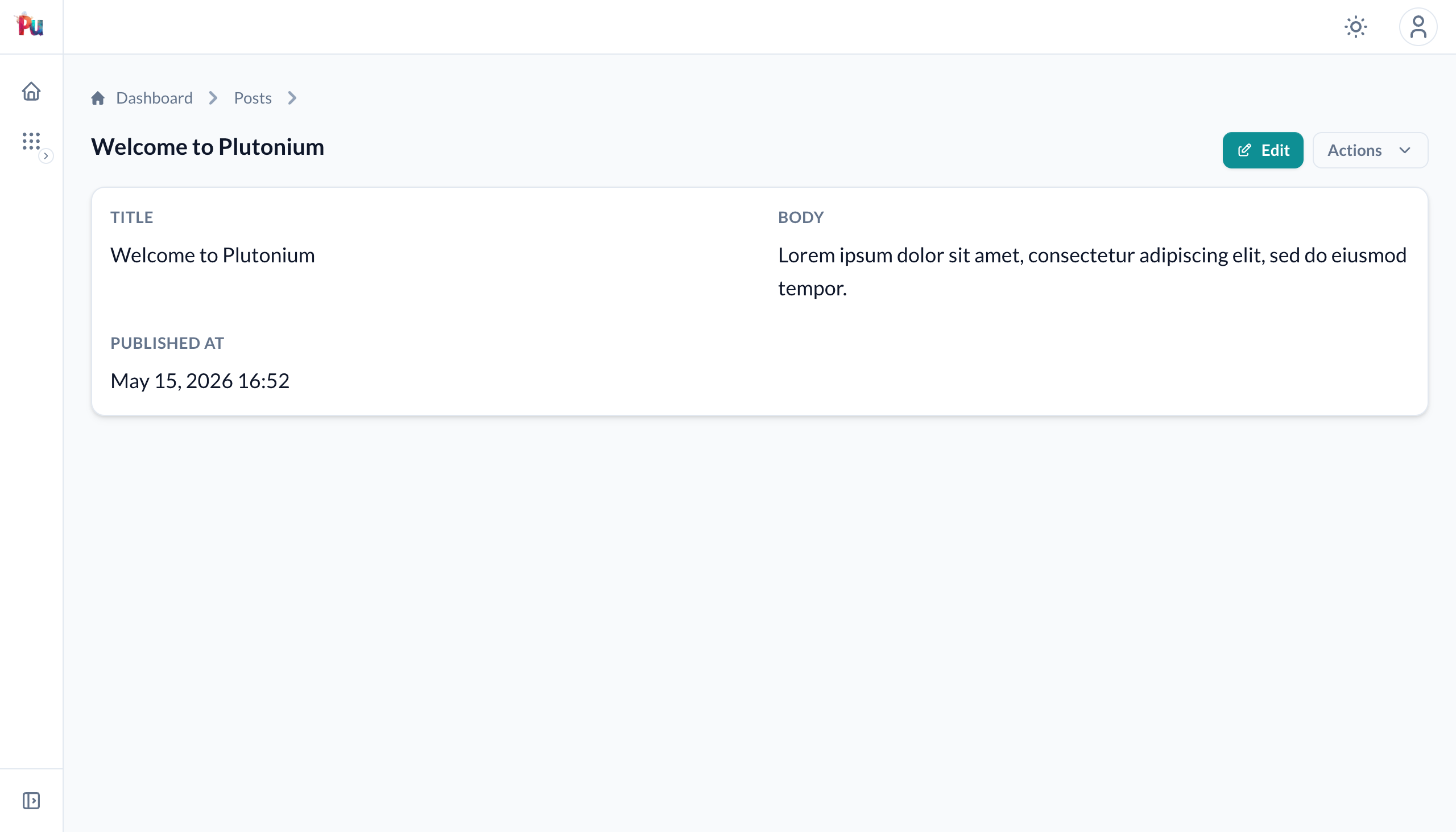Click the 'TITLE' field label
Screen dimensions: 1456x832
132,217
